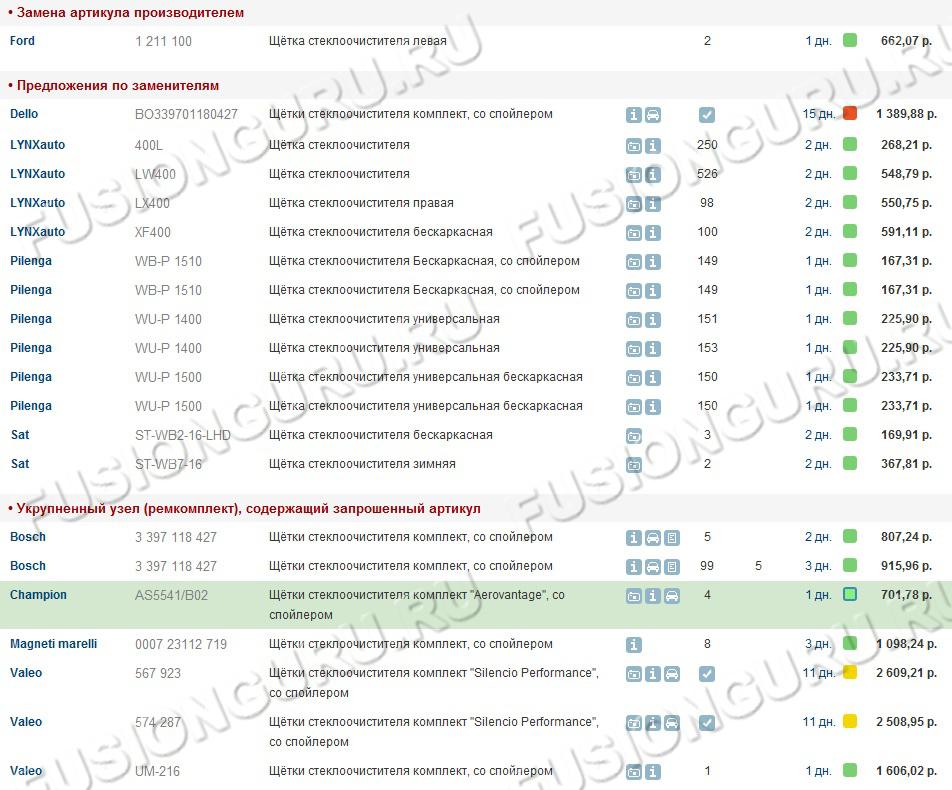Click price 1 606,02 р.
952x790 pixels.
coord(906,771)
